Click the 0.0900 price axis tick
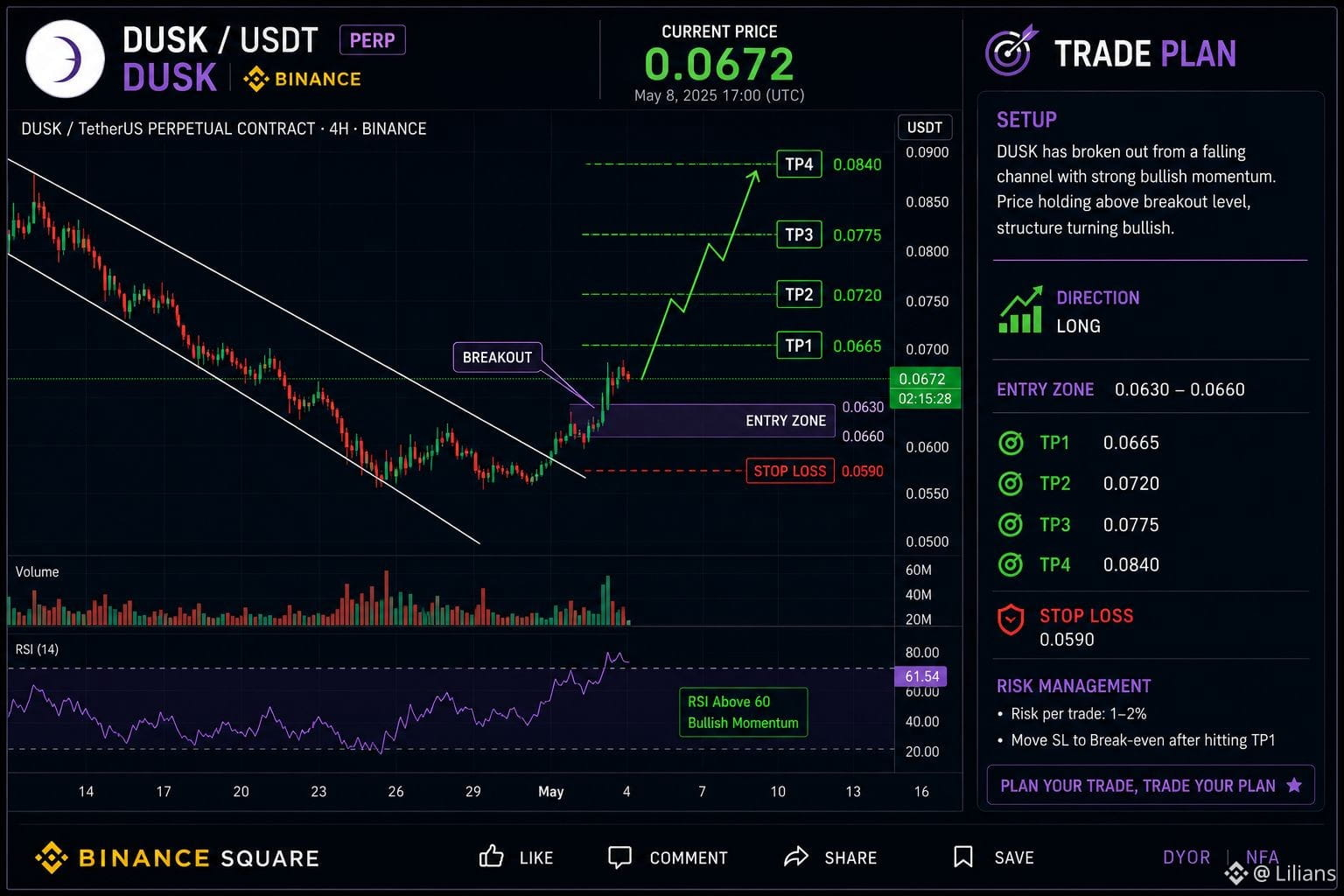 coord(927,152)
